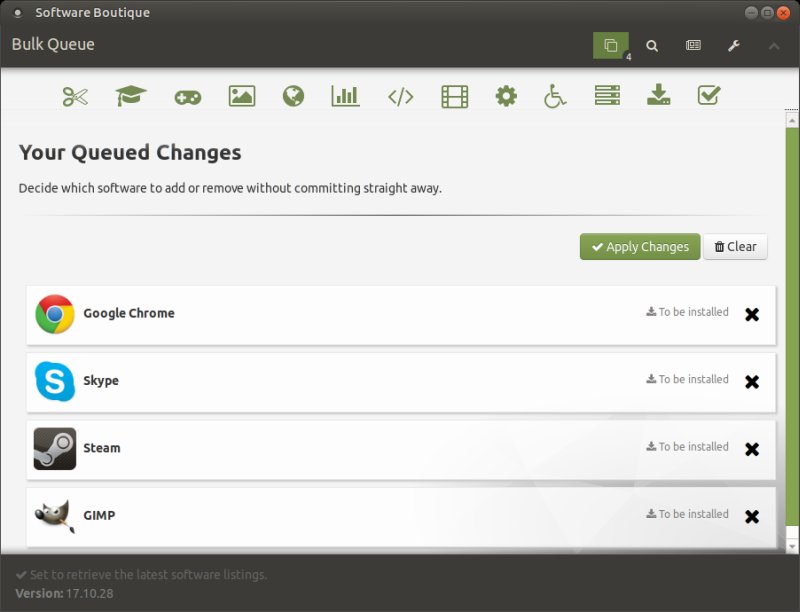Image resolution: width=800 pixels, height=612 pixels.
Task: Open the Internet category globe icon
Action: click(x=293, y=96)
